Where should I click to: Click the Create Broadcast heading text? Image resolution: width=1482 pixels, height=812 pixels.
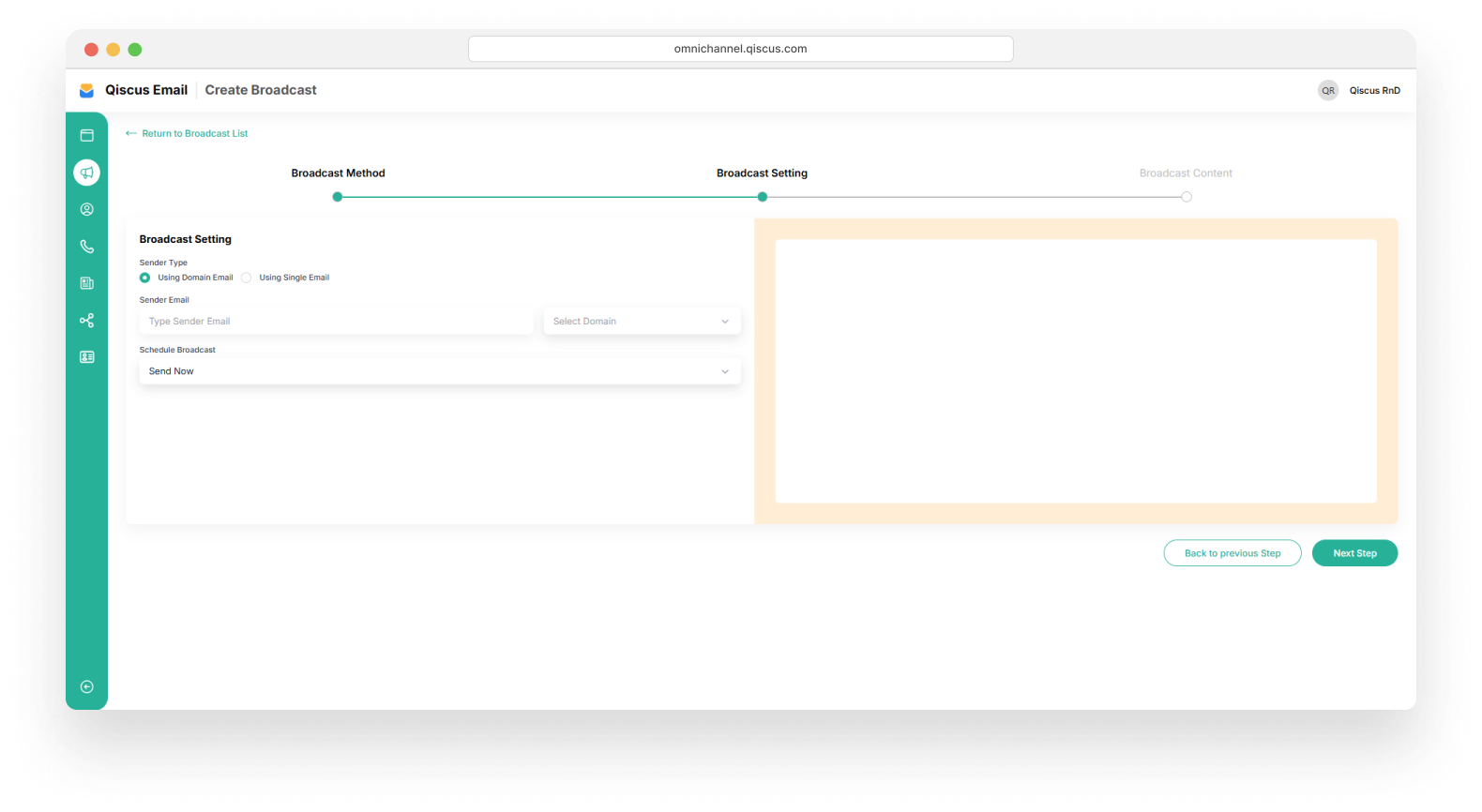pyautogui.click(x=261, y=90)
